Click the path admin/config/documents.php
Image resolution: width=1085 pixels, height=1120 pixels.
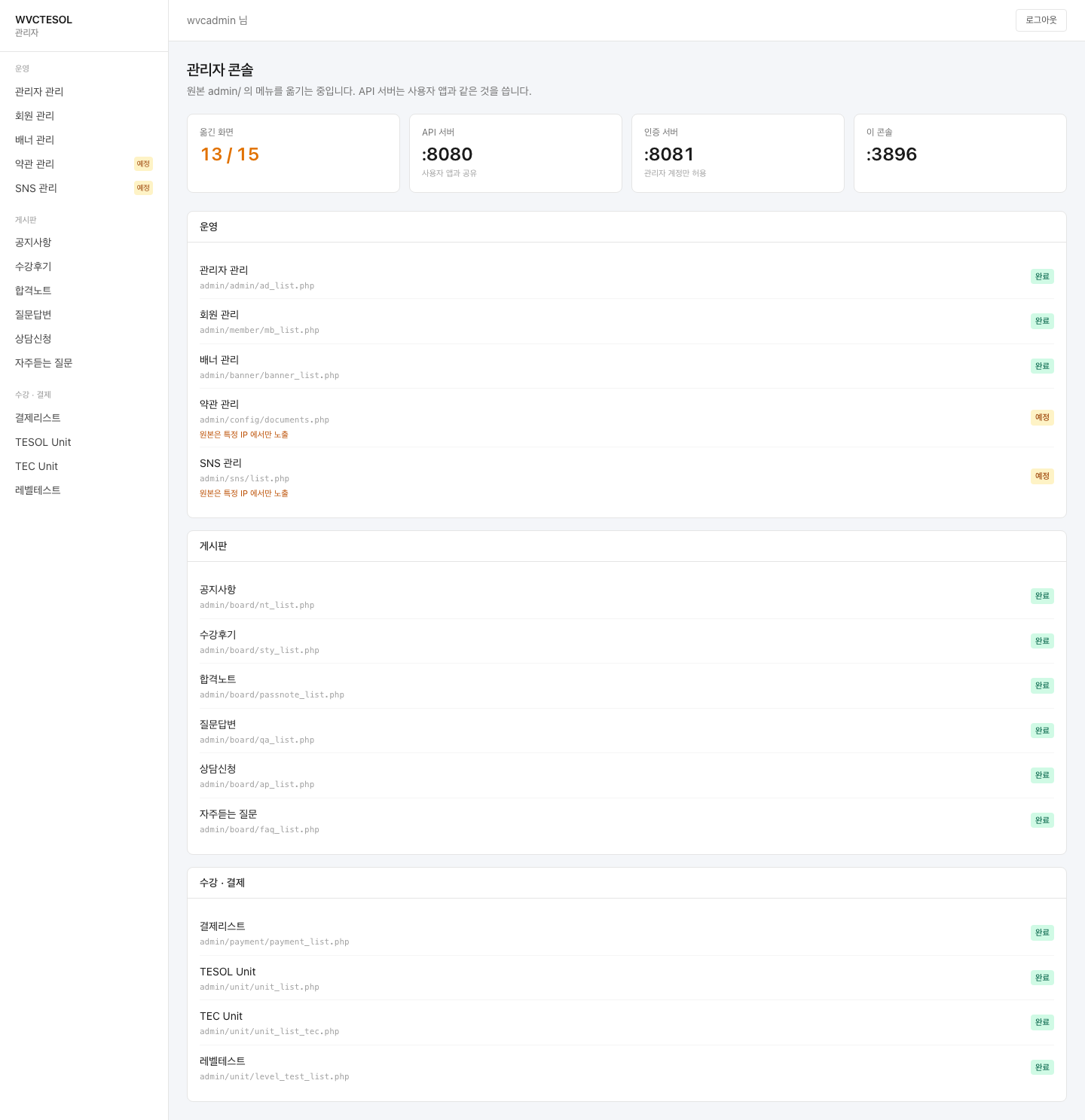(264, 420)
